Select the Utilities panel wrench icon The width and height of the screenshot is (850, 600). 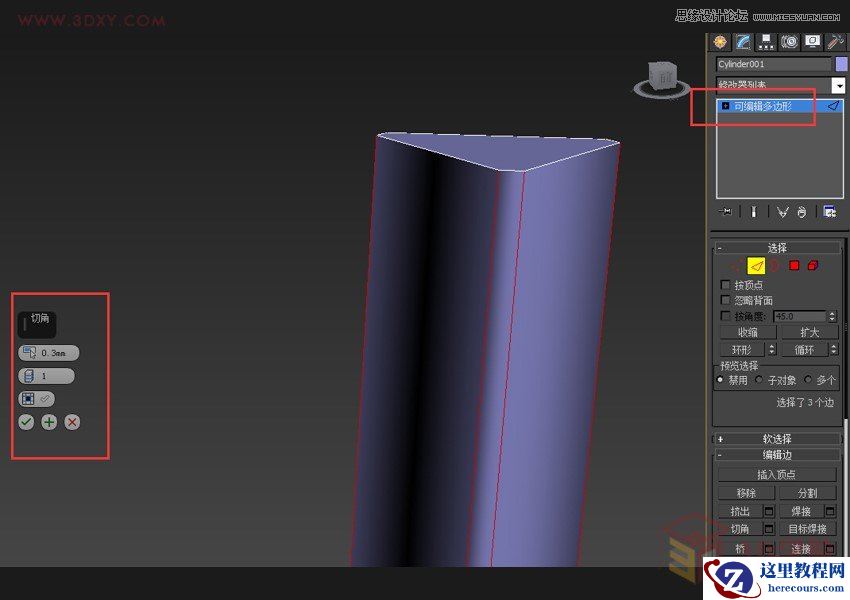[x=833, y=41]
